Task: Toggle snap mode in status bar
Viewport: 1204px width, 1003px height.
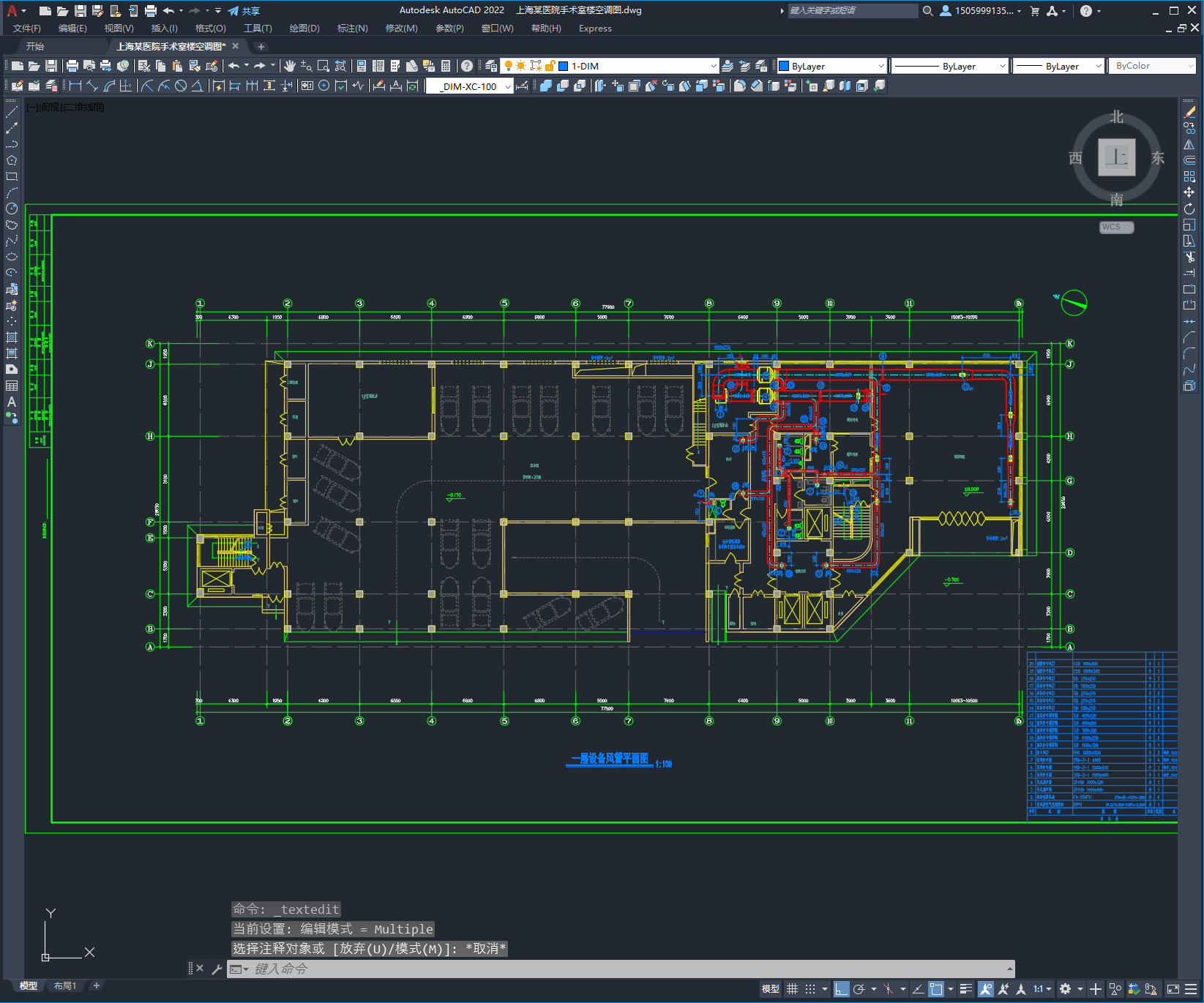Action: coord(809,989)
